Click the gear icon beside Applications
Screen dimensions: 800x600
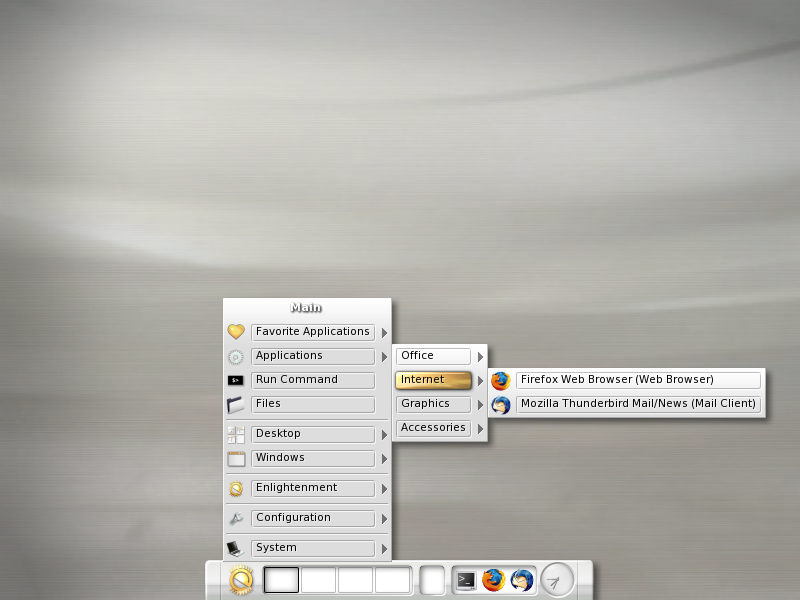click(236, 357)
